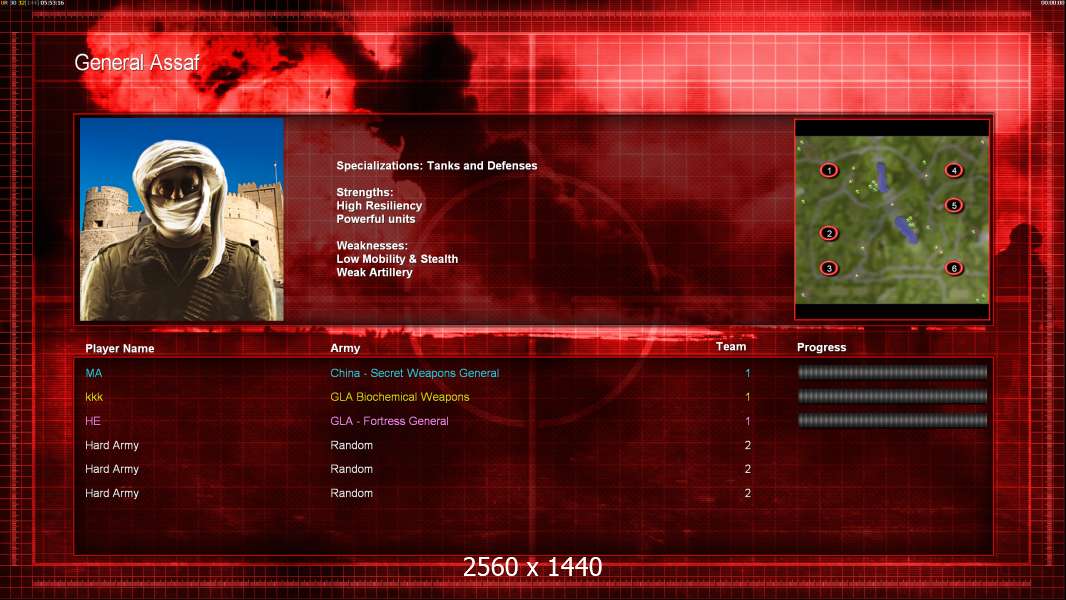1066x600 pixels.
Task: Click 'Low Mobility & Stealth' weakness text
Action: [397, 259]
